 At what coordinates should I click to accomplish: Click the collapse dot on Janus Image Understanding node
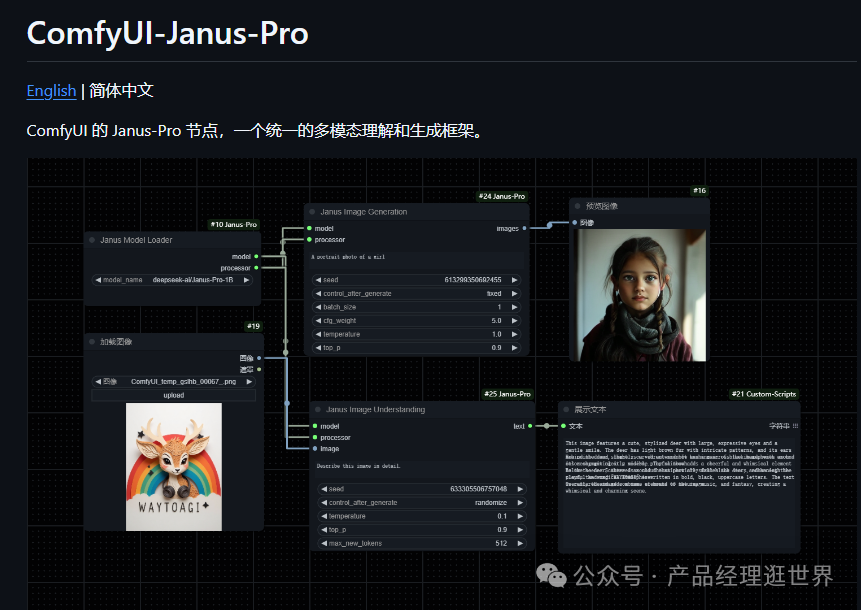pyautogui.click(x=316, y=410)
